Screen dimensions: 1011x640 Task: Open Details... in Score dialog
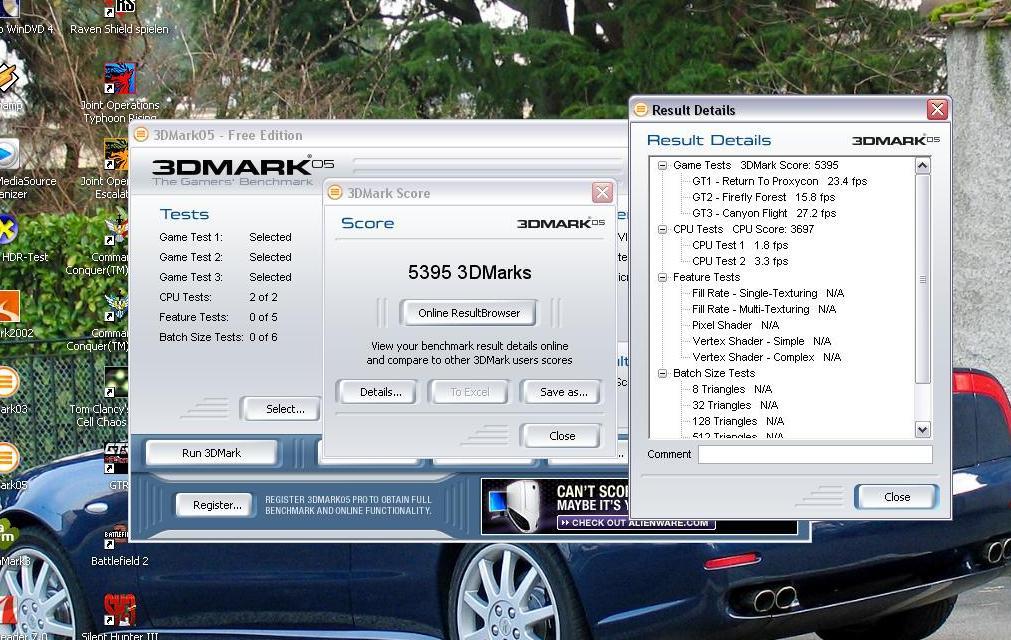point(380,392)
